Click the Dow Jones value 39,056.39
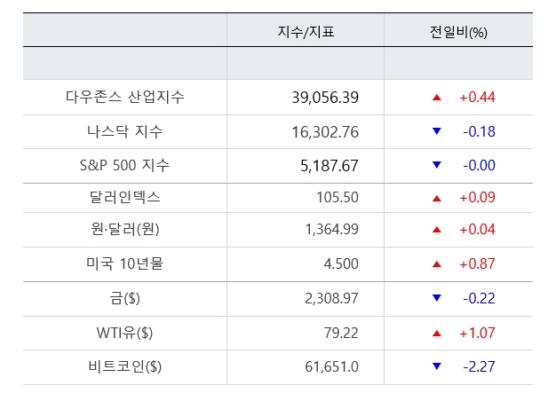This screenshot has height=393, width=540. click(x=325, y=98)
